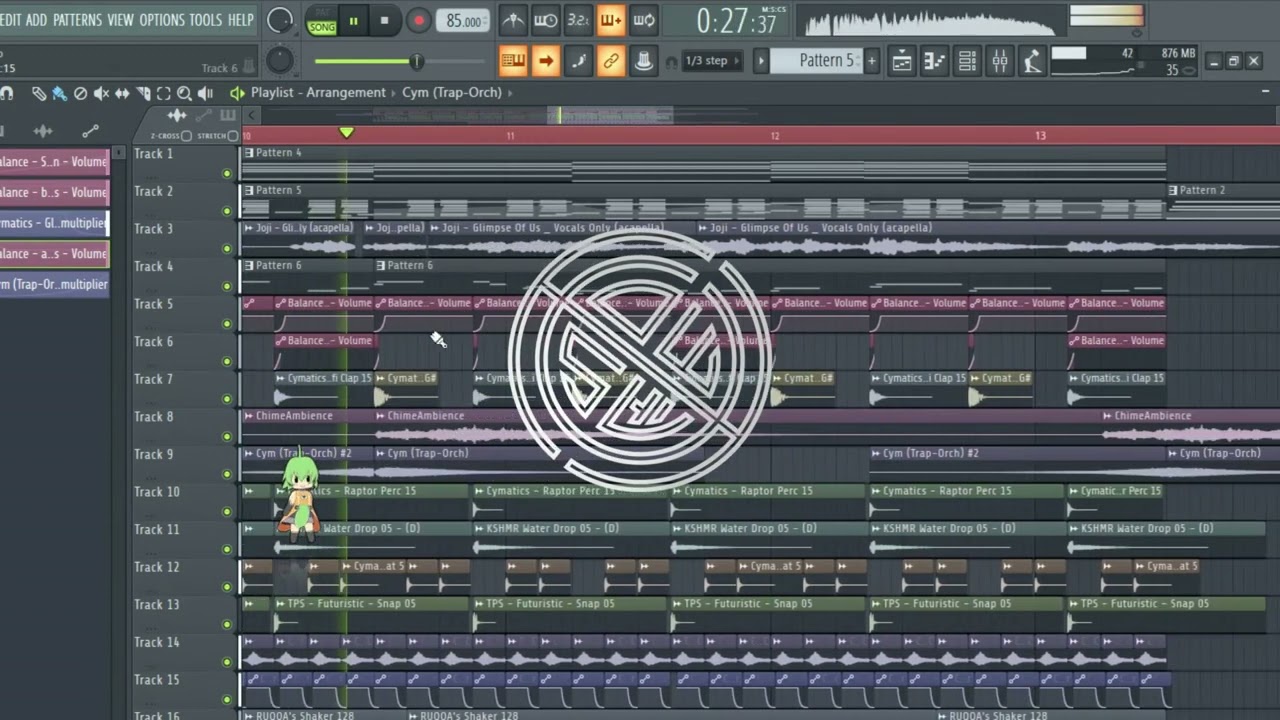This screenshot has height=720, width=1280.
Task: Select the Delete tool in playlist toolbar
Action: (x=80, y=93)
